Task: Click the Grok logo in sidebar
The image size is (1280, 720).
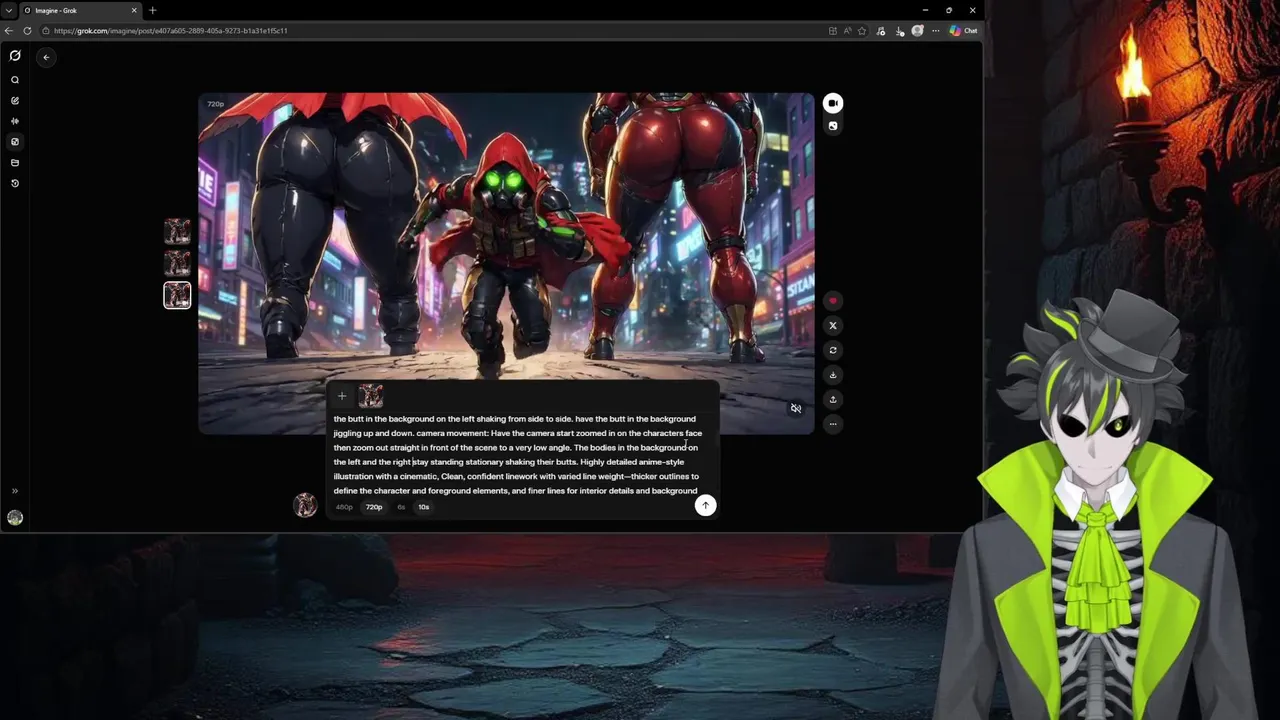Action: pos(15,56)
